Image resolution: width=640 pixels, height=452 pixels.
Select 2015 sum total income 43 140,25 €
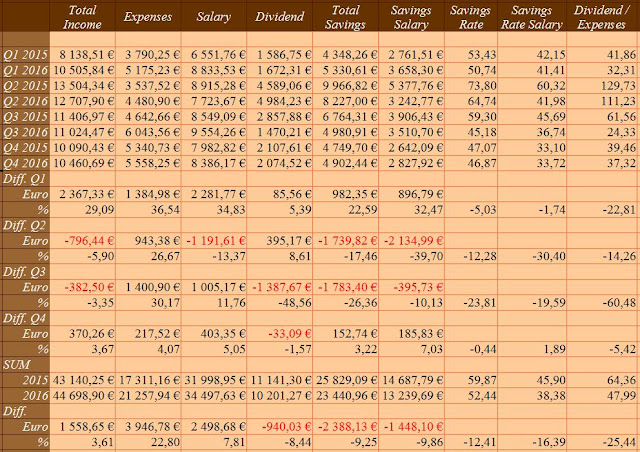(82, 380)
